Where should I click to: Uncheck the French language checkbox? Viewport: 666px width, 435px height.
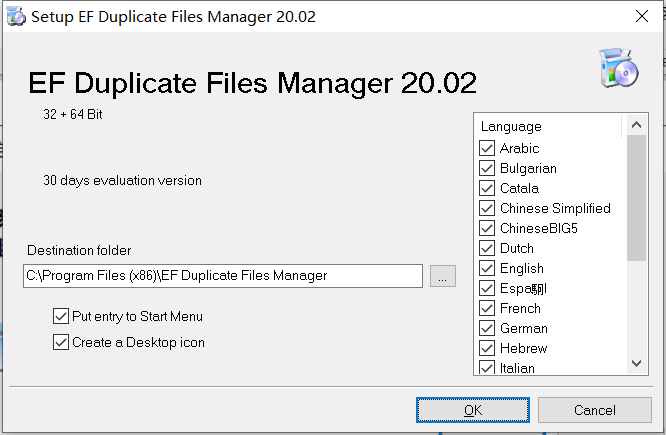487,308
